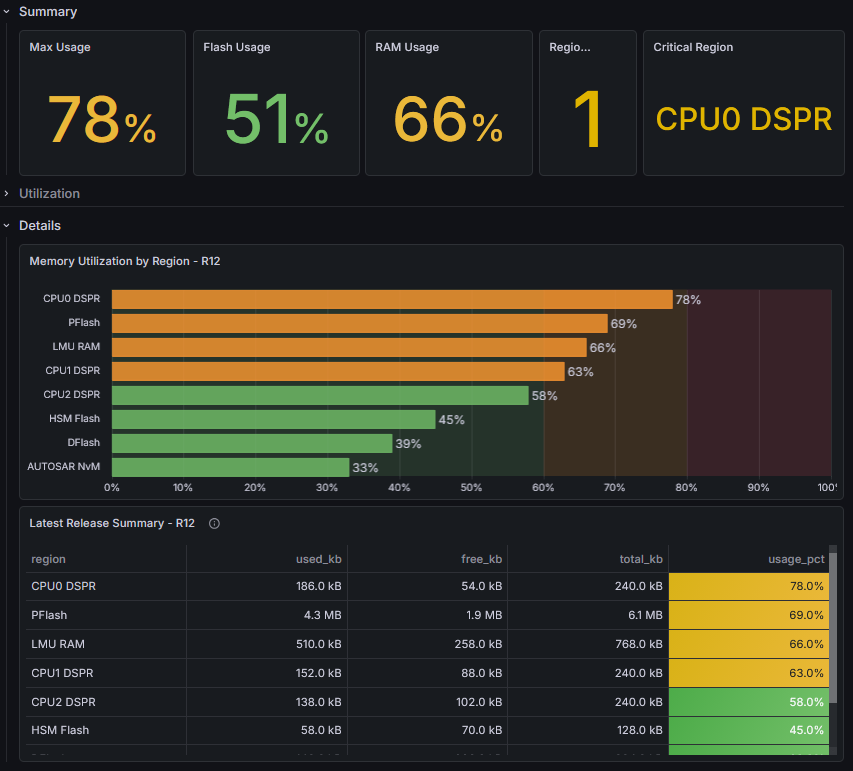This screenshot has height=771, width=853.
Task: Open the Max Usage panel title
Action: click(x=60, y=47)
